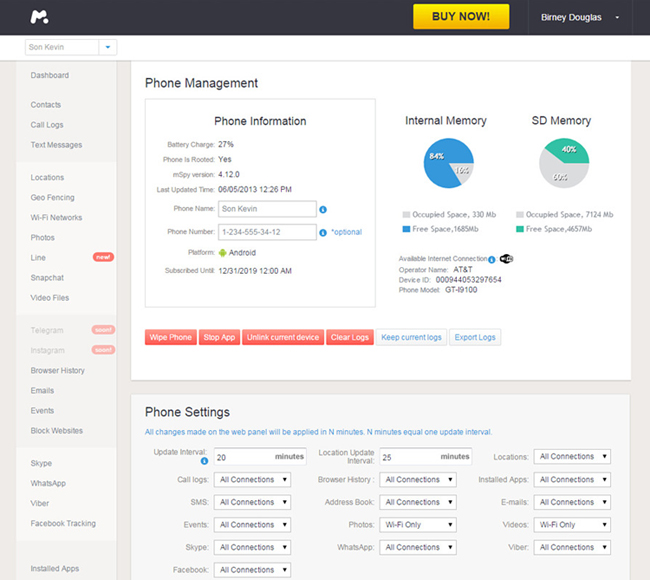The image size is (650, 580).
Task: Open the Call logs connection dropdown
Action: click(252, 480)
